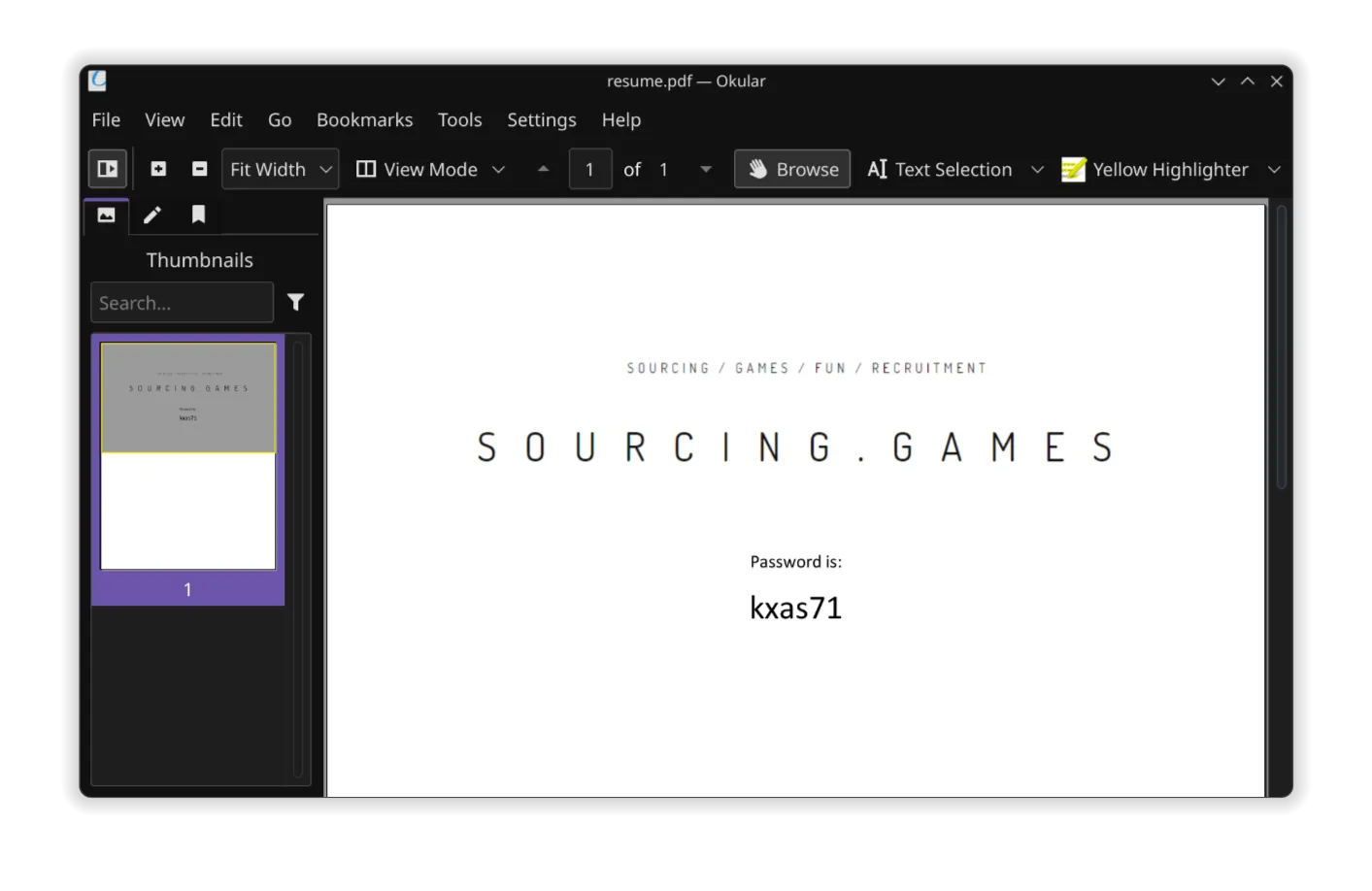
Task: Open the Edit menu
Action: (x=226, y=119)
